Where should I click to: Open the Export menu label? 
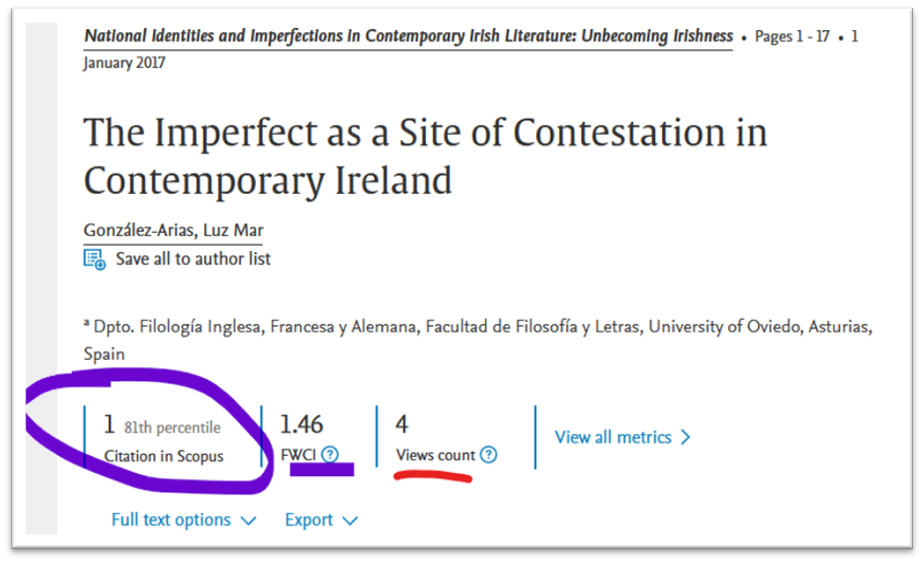point(308,520)
